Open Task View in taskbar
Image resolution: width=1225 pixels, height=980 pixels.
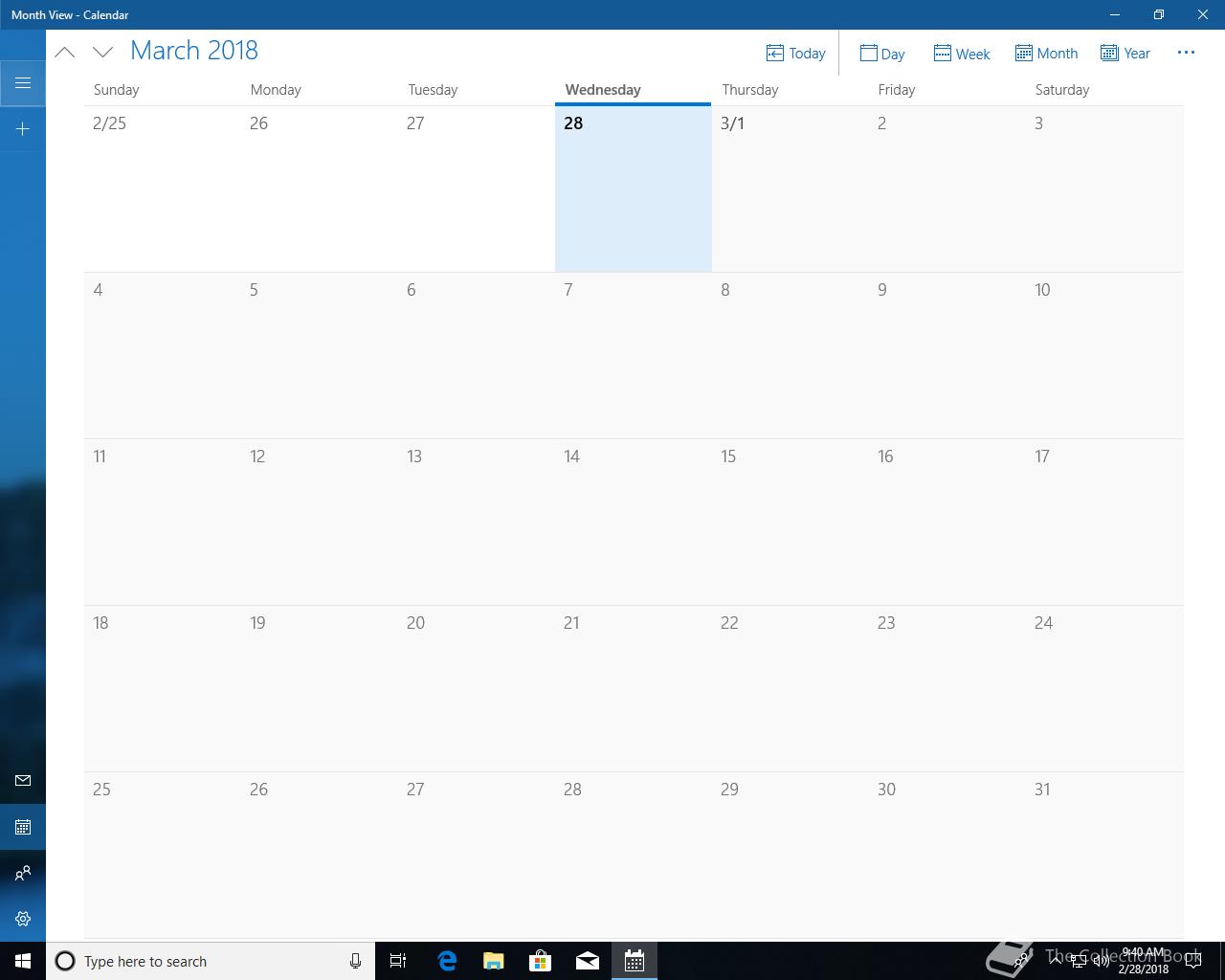[x=398, y=961]
